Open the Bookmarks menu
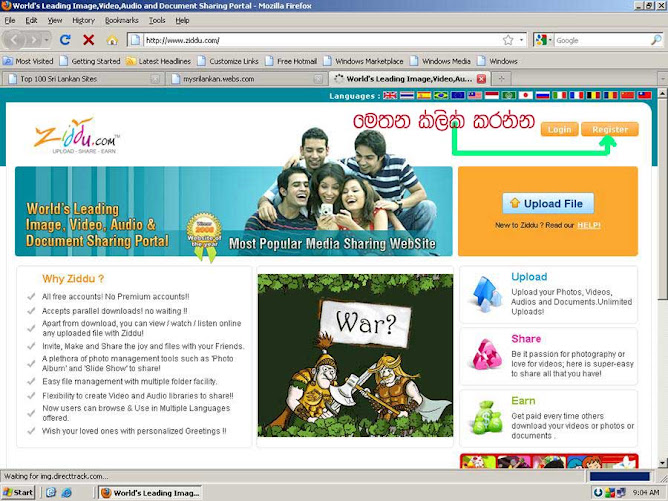 121,20
